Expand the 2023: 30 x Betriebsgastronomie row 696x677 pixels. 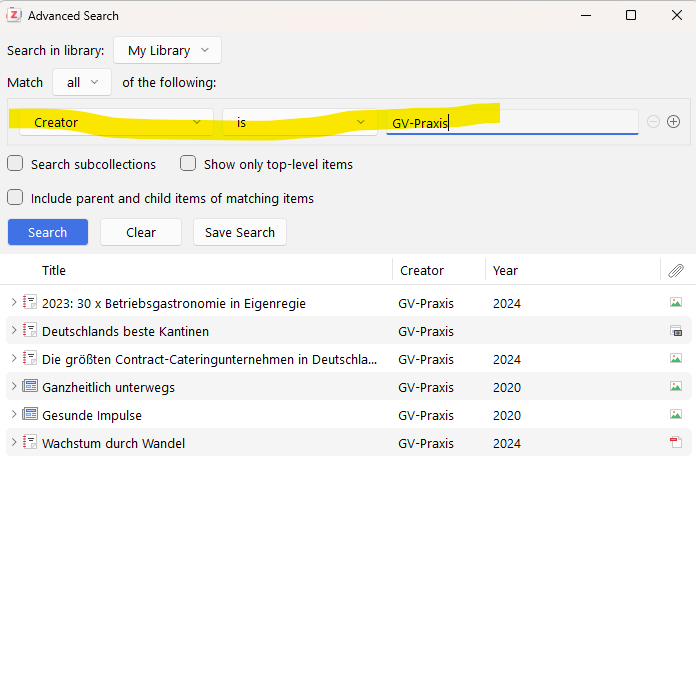pyautogui.click(x=14, y=302)
